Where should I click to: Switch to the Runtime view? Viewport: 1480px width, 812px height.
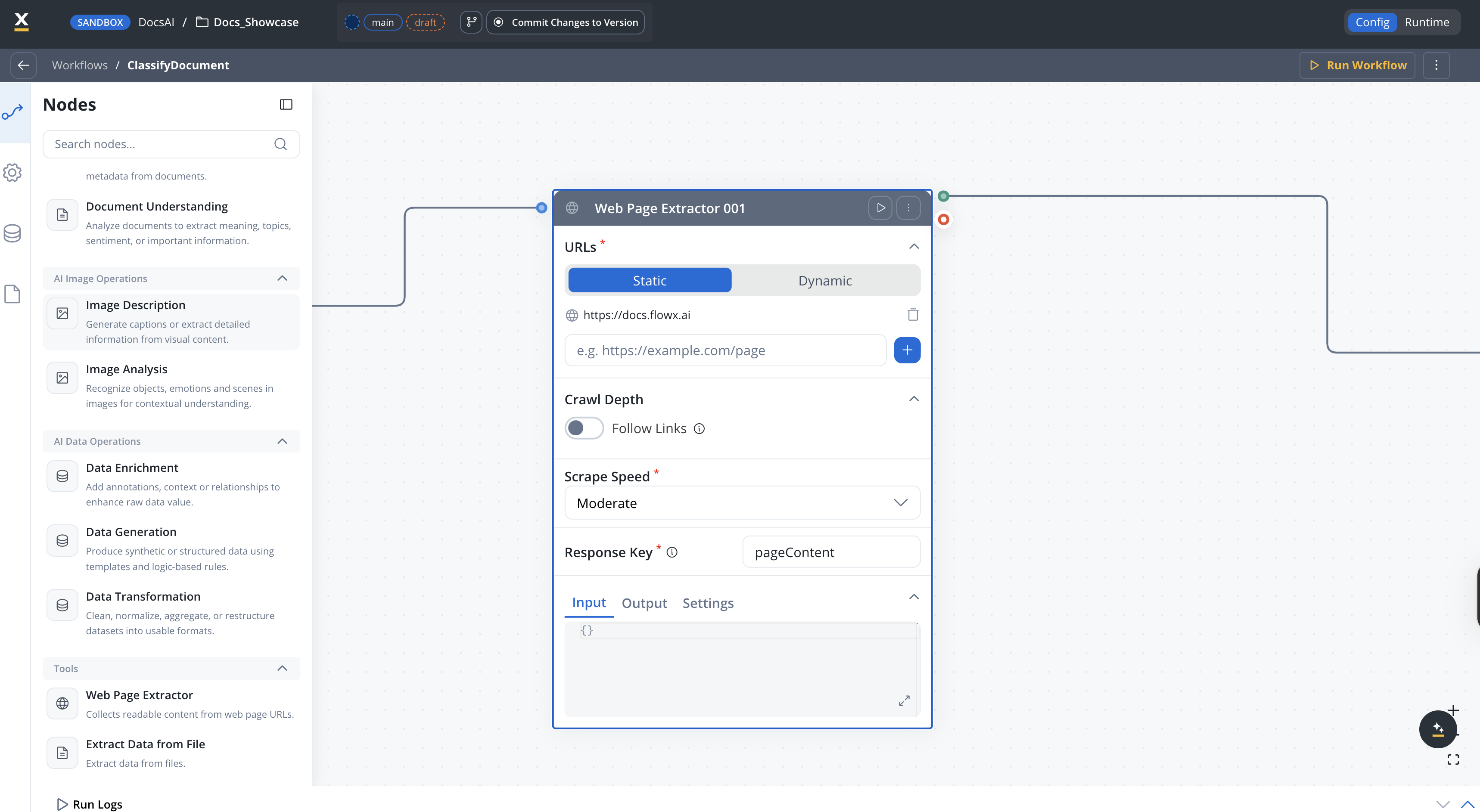(1427, 22)
